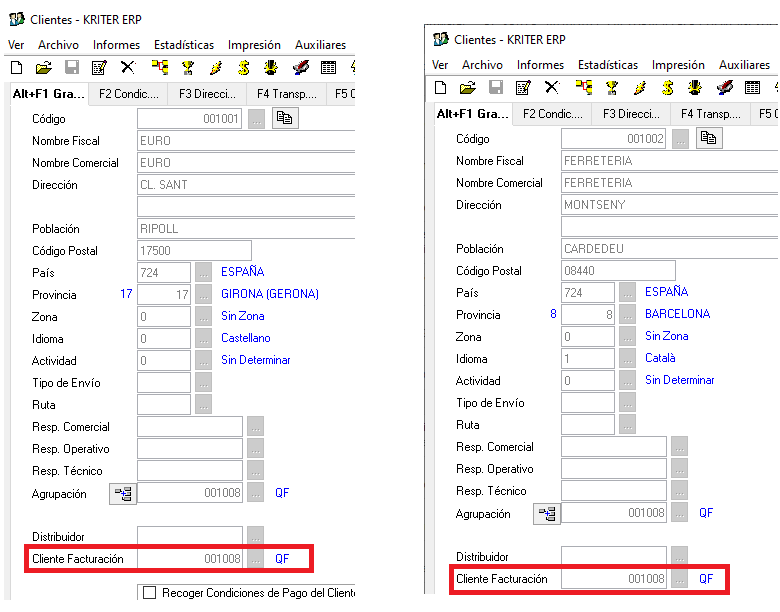Open the Estadísticas menu in left window
Viewport: 780px width, 612px height.
183,45
